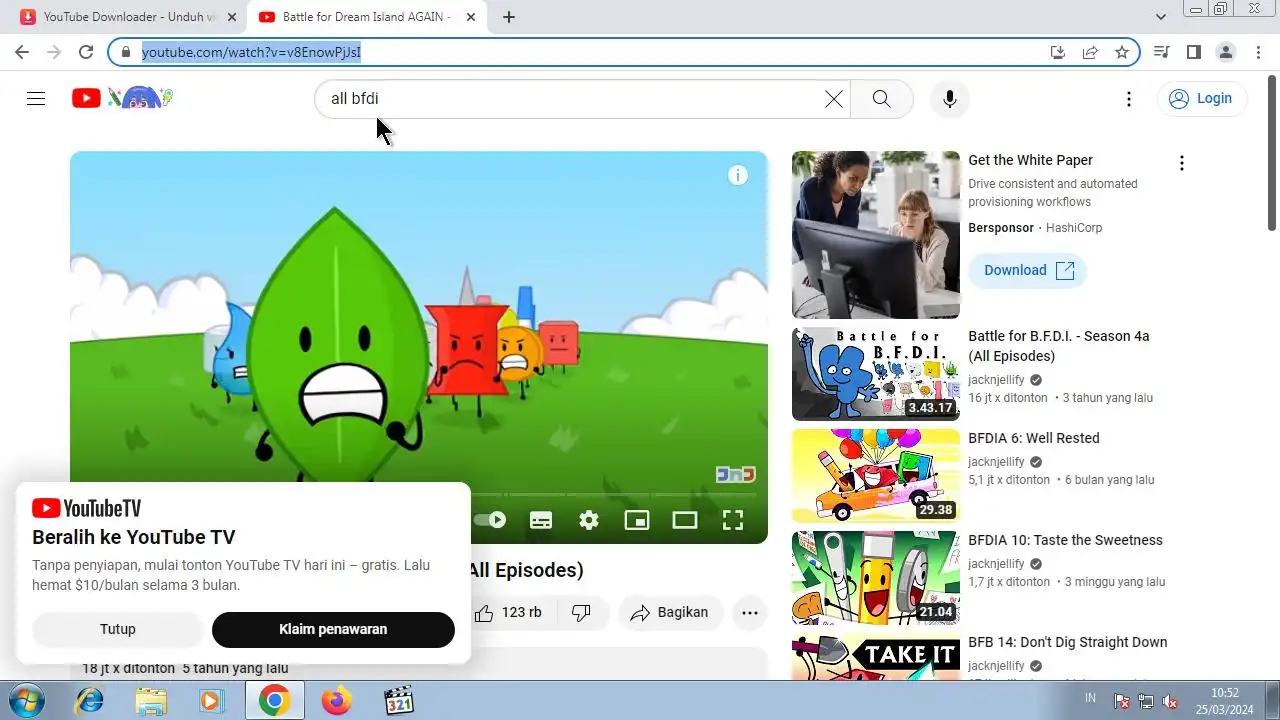Open the YouTube hamburger guide menu
This screenshot has height=720, width=1280.
[x=36, y=98]
